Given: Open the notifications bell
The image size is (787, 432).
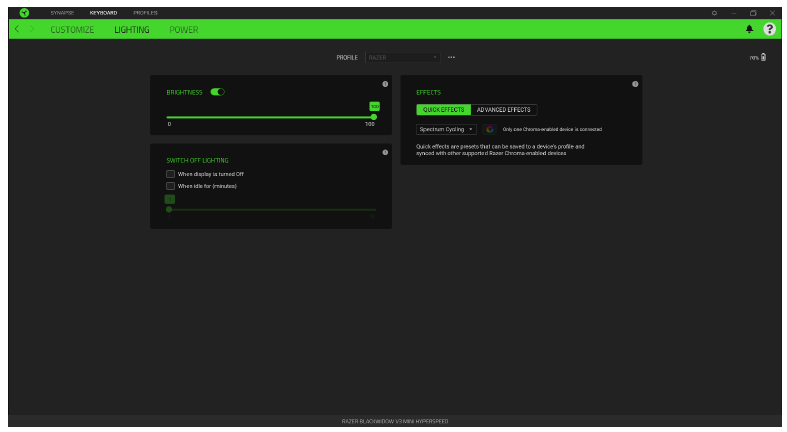Looking at the screenshot, I should point(749,29).
